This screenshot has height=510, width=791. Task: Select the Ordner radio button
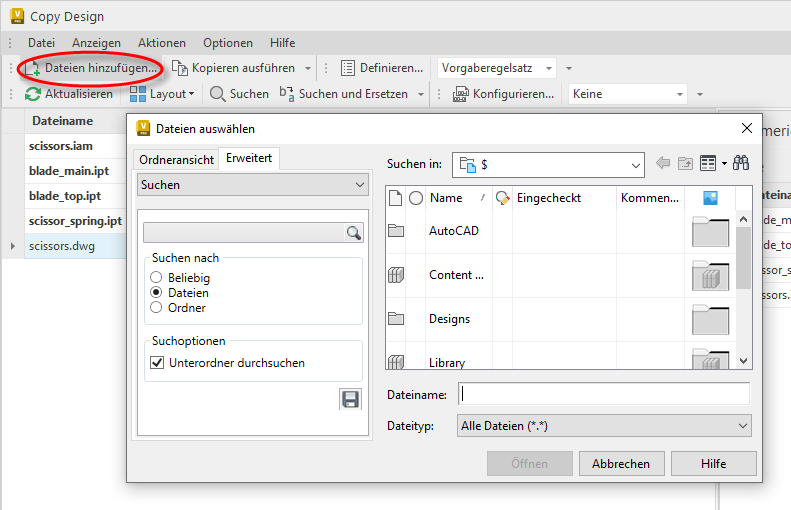tap(156, 308)
